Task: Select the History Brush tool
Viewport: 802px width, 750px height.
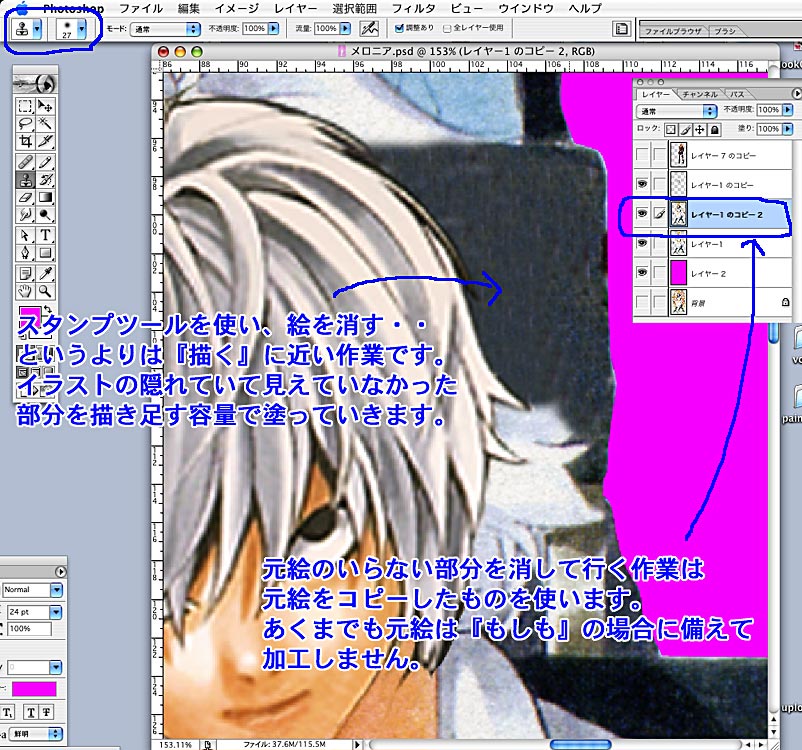Action: pyautogui.click(x=45, y=180)
